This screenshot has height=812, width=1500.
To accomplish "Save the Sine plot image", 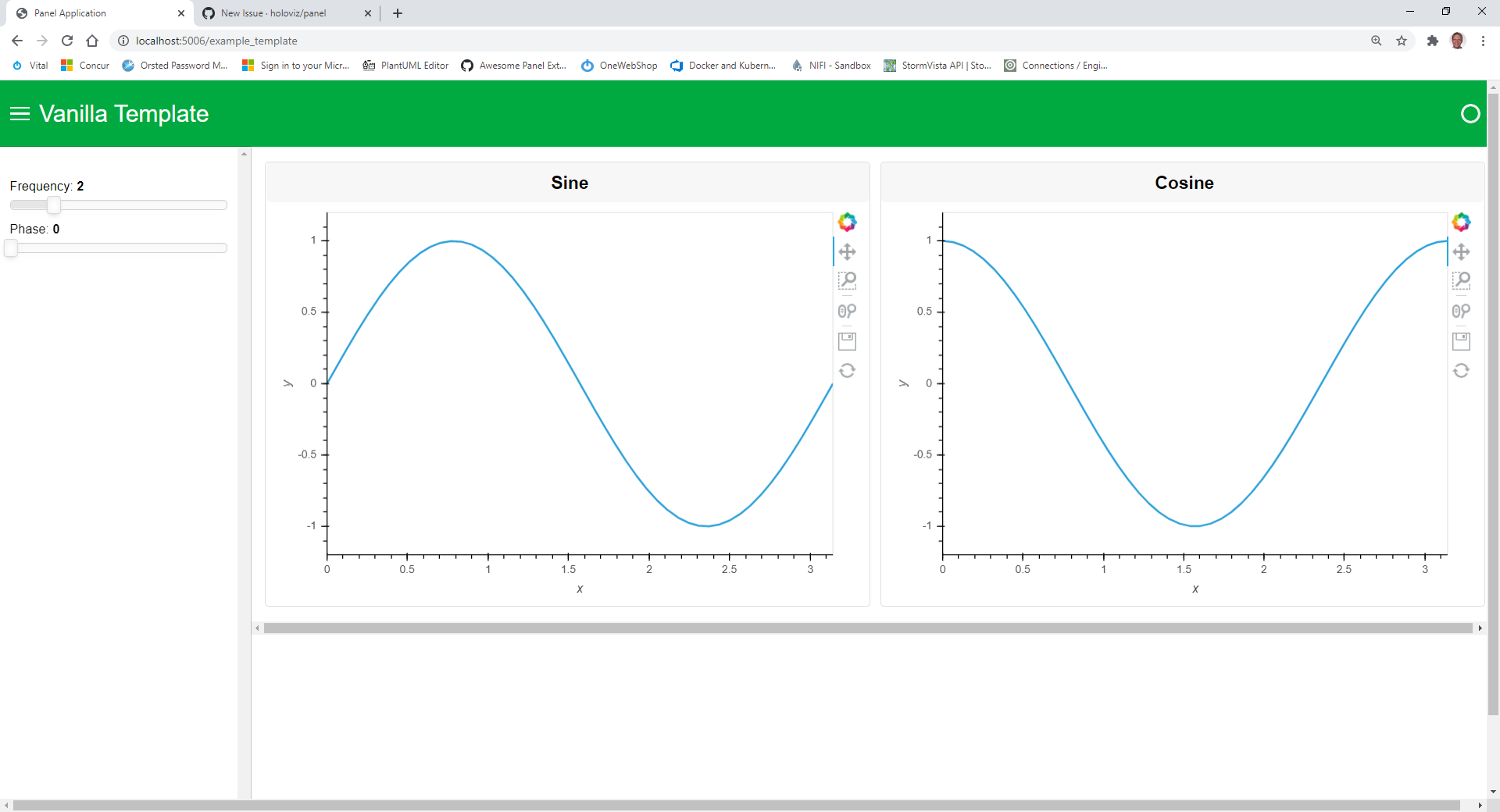I will point(847,341).
